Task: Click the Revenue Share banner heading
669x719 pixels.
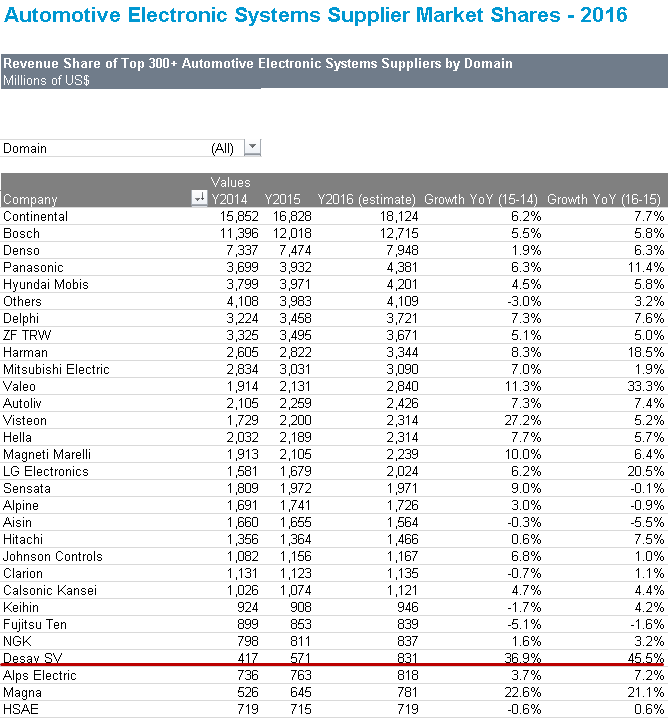Action: [258, 63]
